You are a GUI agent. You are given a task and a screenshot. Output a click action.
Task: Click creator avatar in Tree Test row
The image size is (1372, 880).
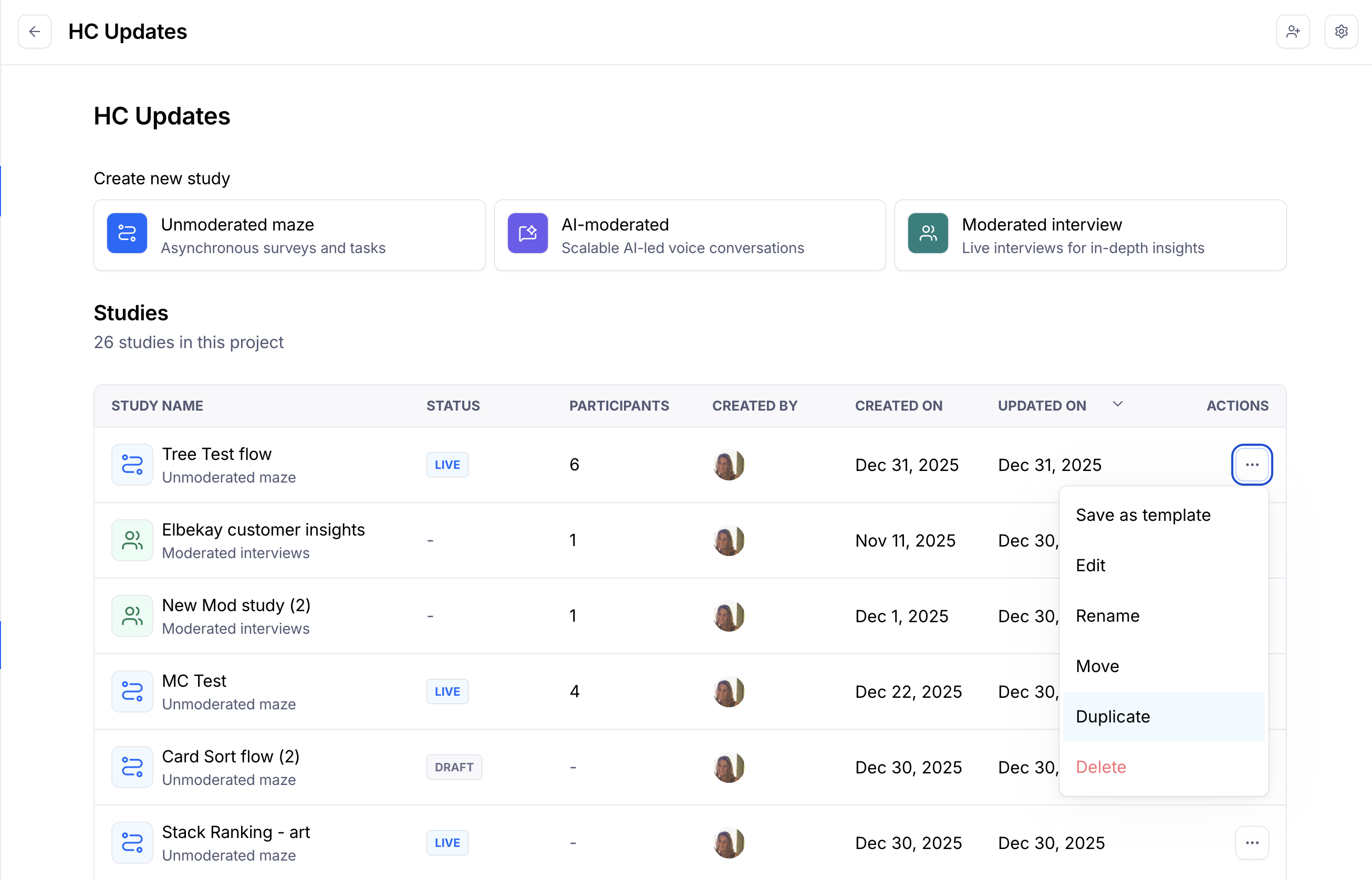[x=729, y=465]
